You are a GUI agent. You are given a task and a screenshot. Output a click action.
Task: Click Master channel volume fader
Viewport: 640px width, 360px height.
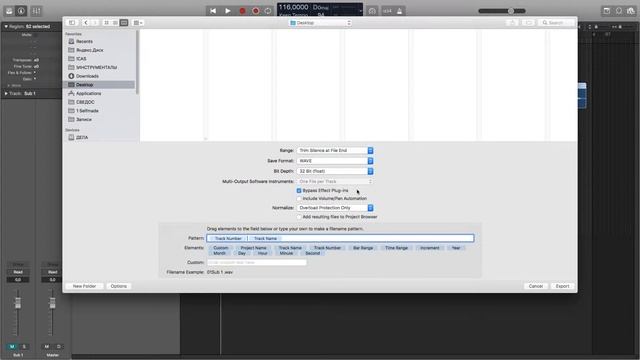tap(52, 302)
